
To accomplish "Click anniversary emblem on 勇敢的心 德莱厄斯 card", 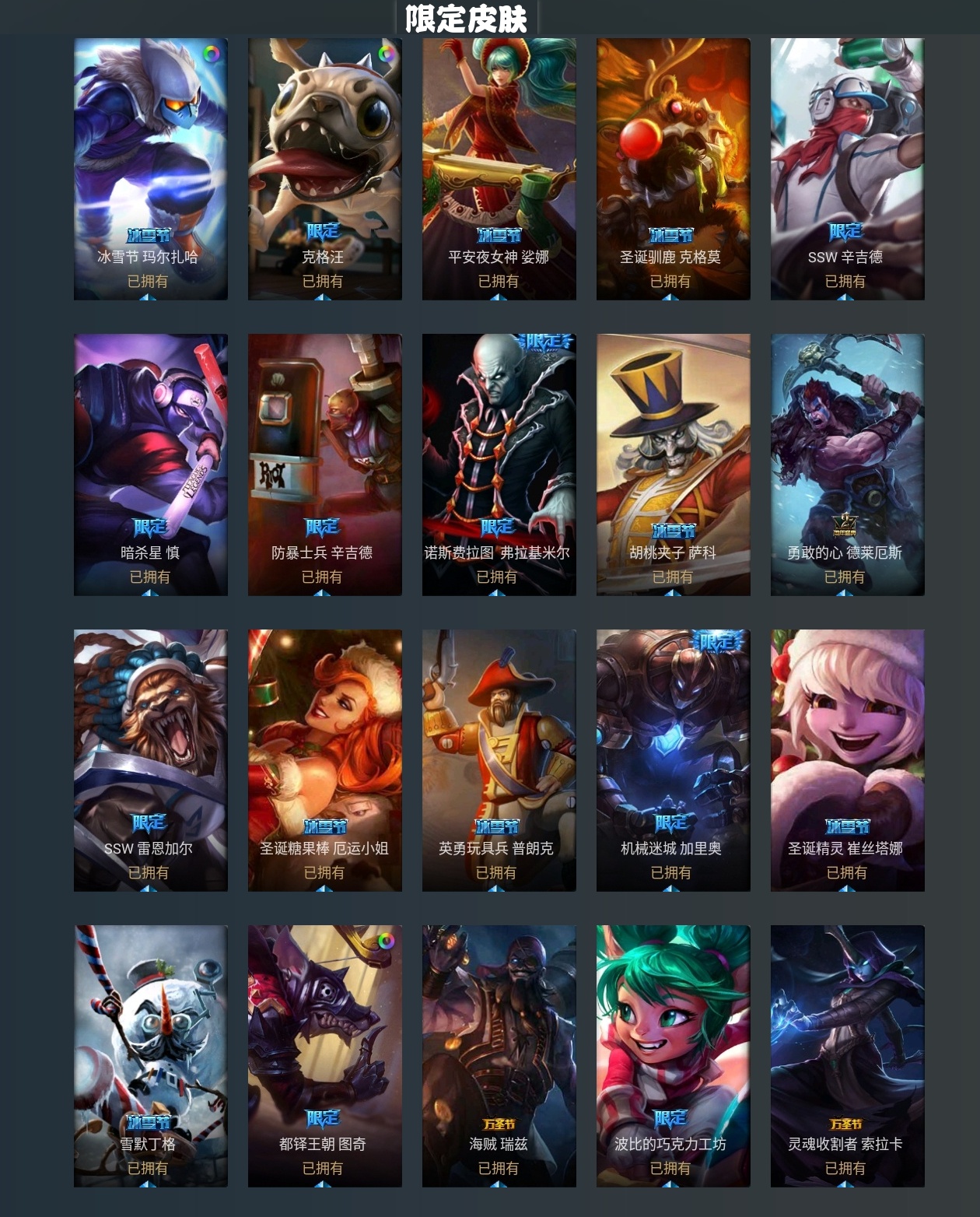I will click(845, 525).
